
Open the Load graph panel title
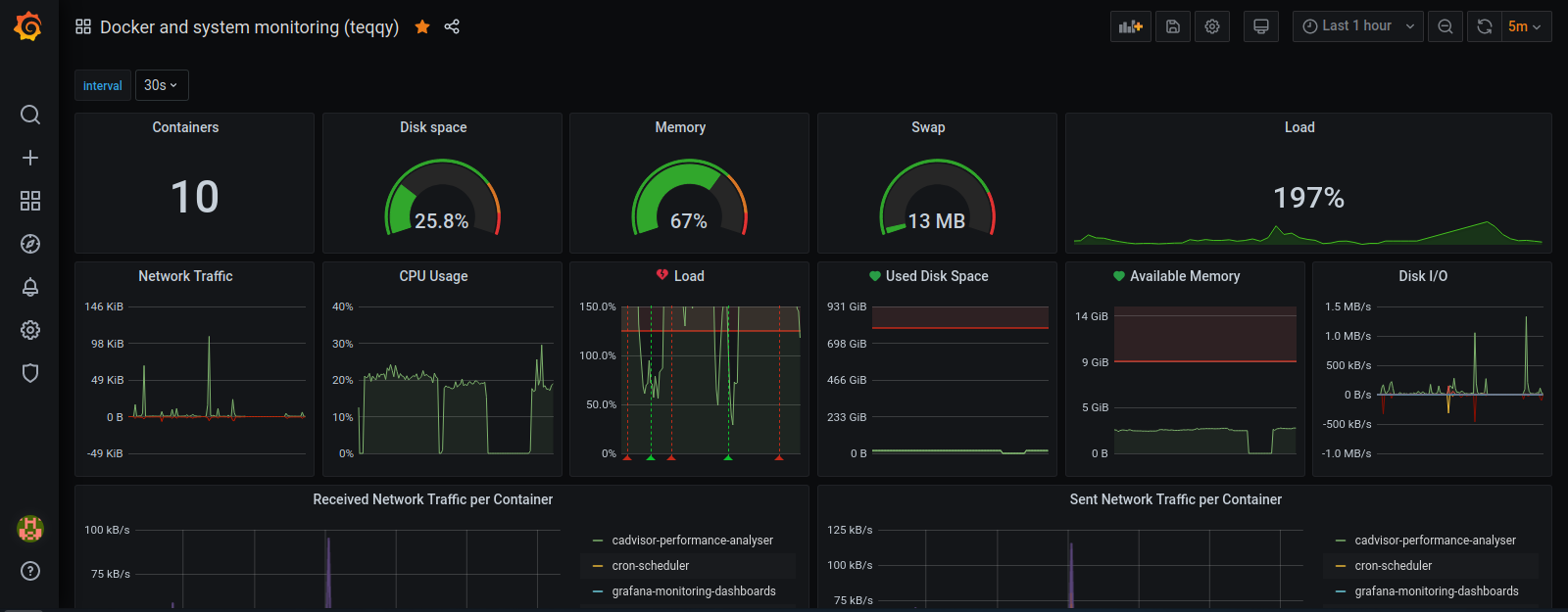[x=689, y=276]
